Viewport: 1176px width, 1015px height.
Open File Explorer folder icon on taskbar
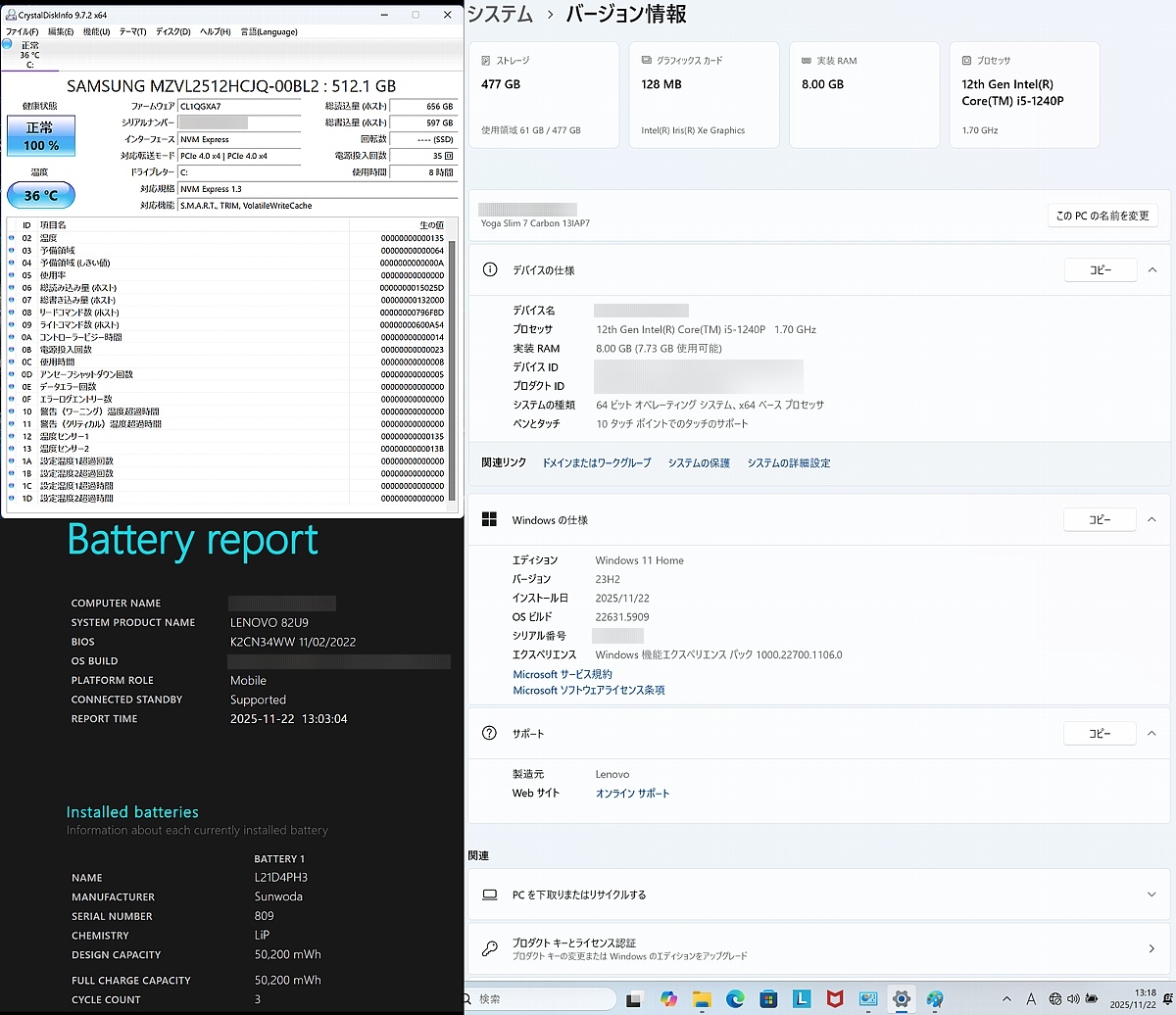[x=703, y=998]
